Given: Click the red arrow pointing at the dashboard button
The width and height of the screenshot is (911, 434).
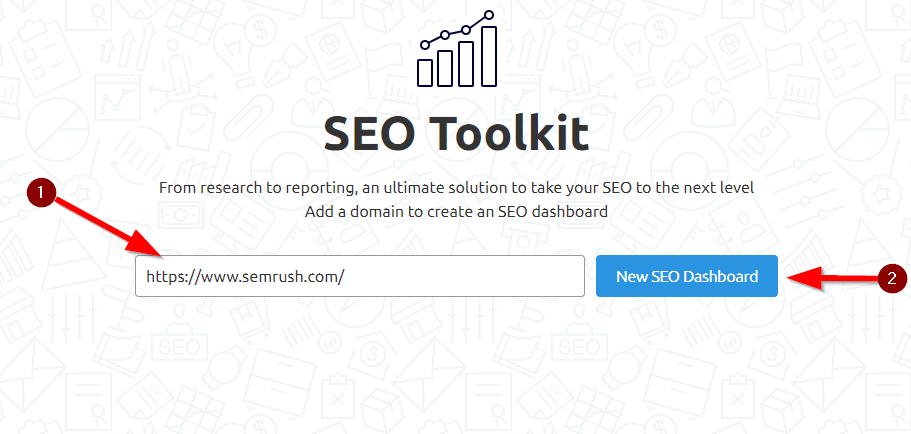Looking at the screenshot, I should coord(832,279).
